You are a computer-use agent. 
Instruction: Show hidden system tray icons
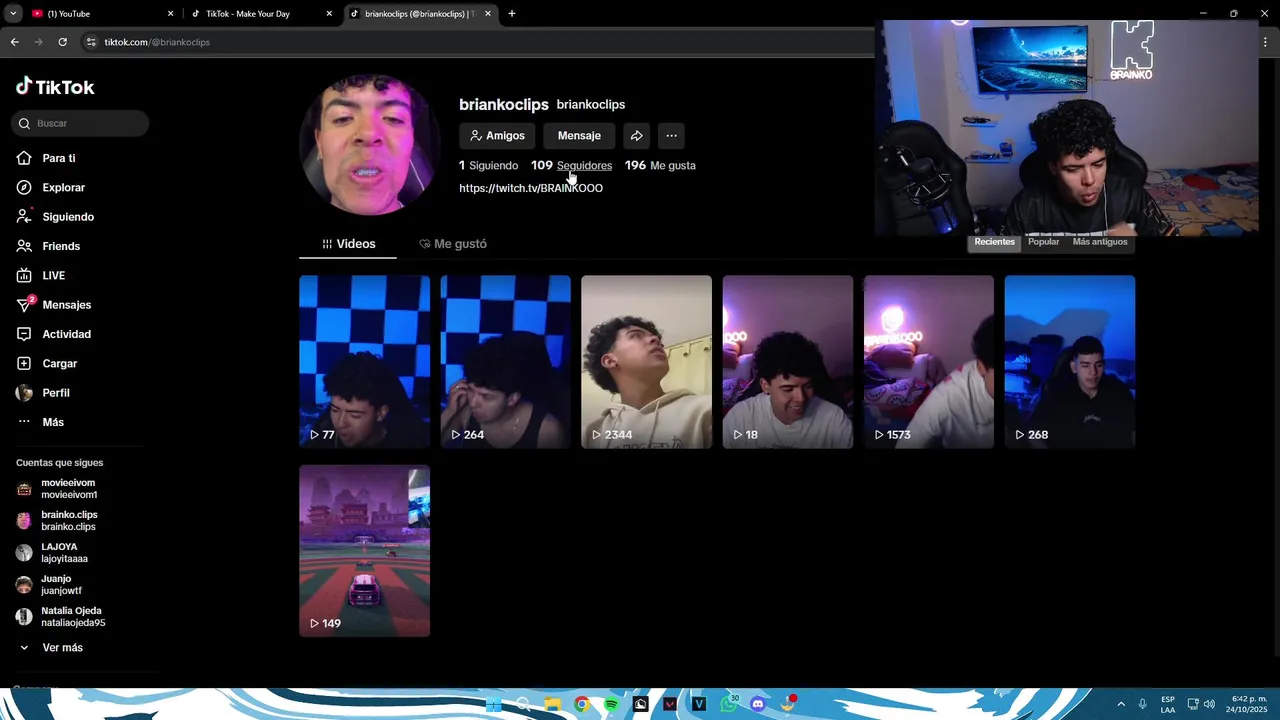pos(1120,704)
